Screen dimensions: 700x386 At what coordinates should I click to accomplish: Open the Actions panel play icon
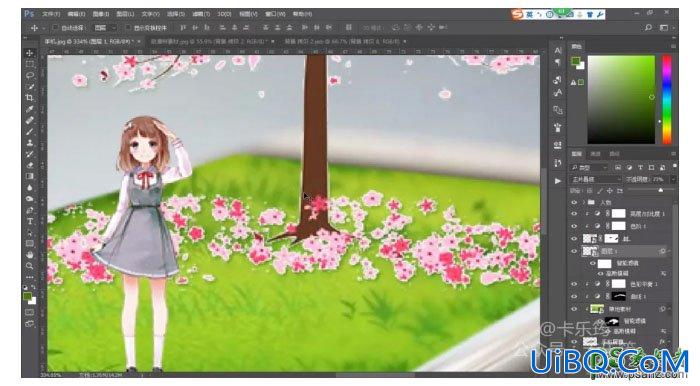click(x=558, y=181)
